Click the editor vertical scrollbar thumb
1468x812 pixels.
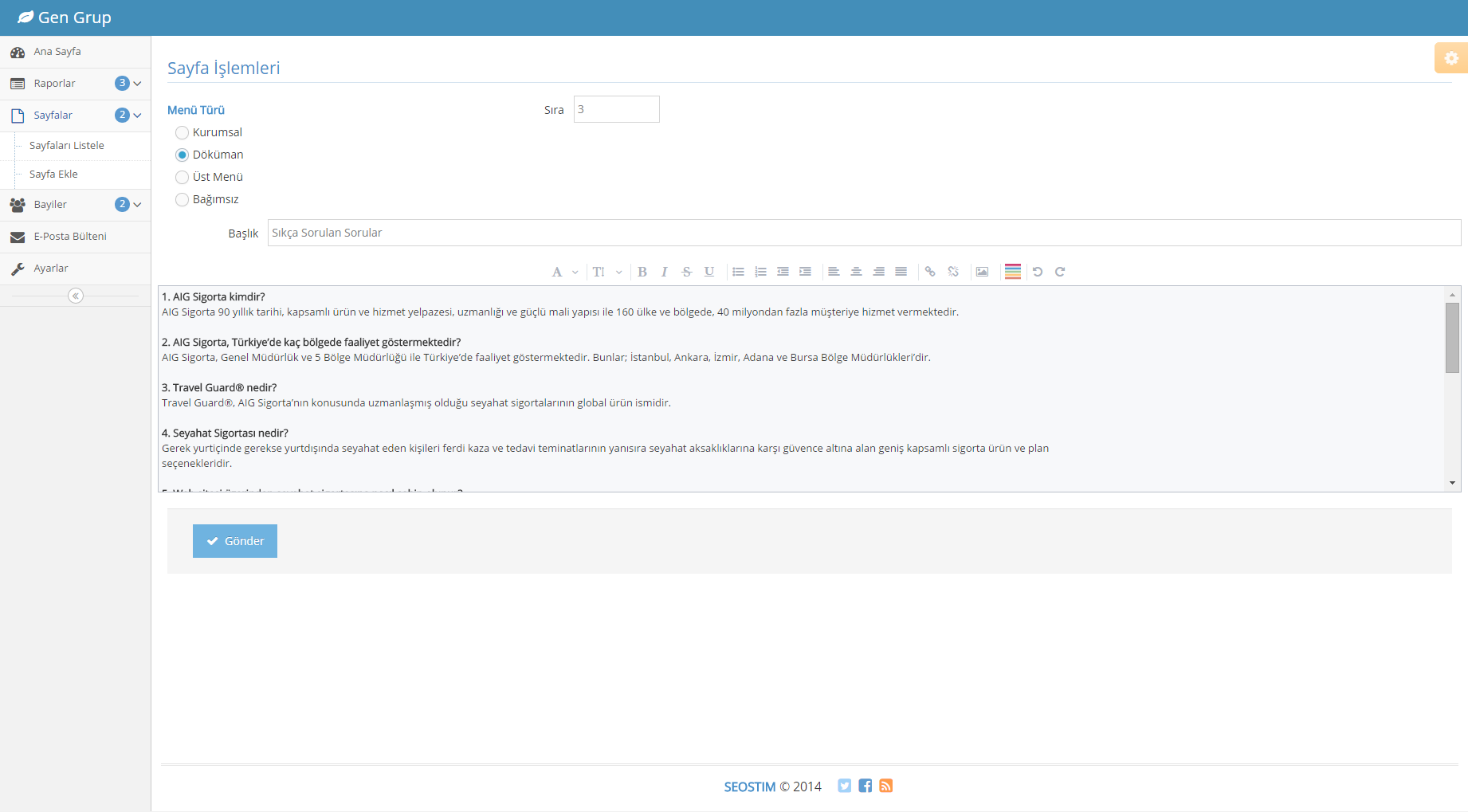[x=1452, y=337]
